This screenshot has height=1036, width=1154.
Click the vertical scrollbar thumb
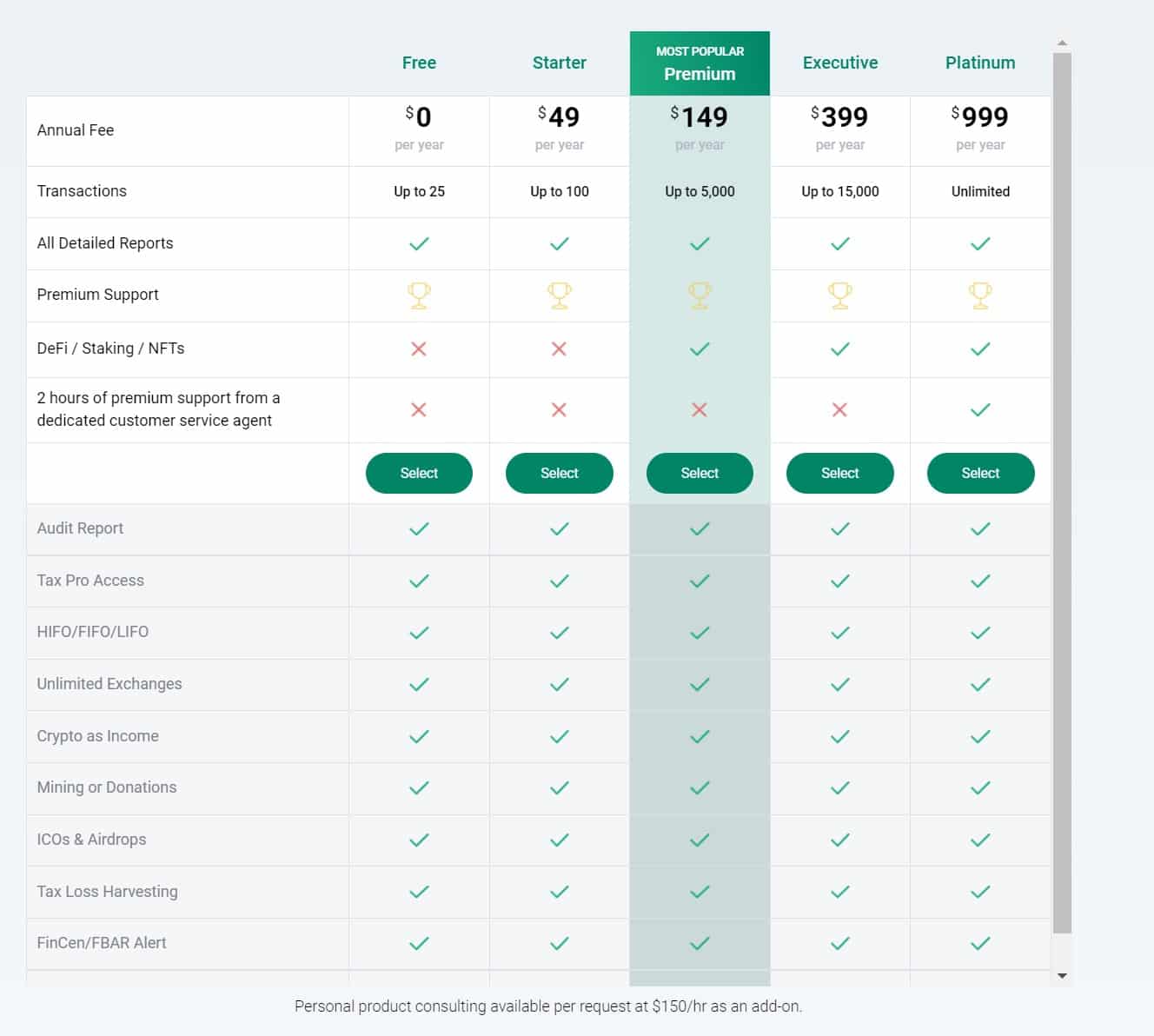click(1062, 493)
